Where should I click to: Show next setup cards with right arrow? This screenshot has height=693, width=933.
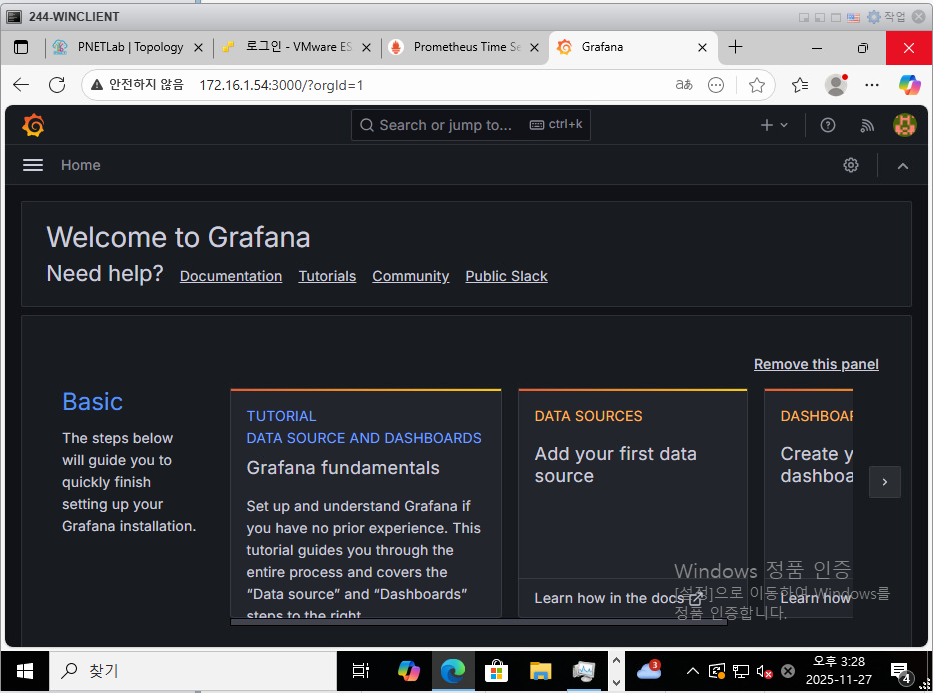tap(885, 482)
